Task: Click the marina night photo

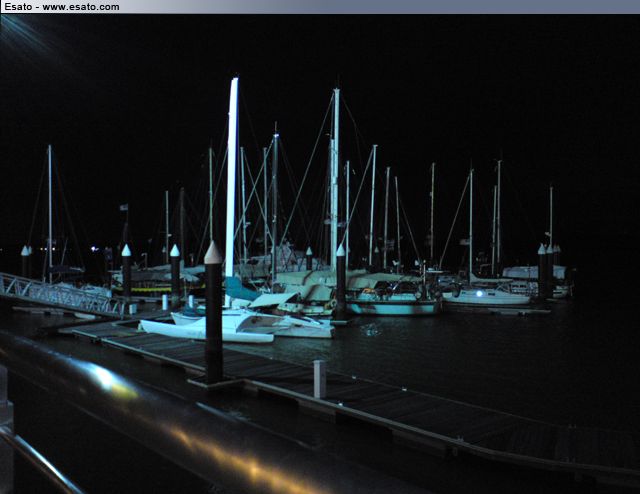Action: pos(320,254)
